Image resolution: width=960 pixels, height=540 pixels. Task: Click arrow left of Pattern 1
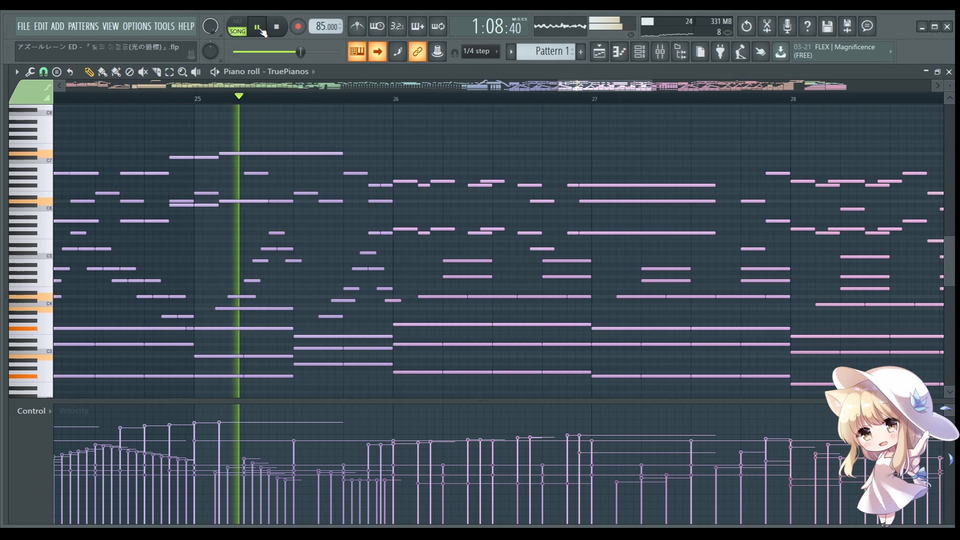pos(511,51)
